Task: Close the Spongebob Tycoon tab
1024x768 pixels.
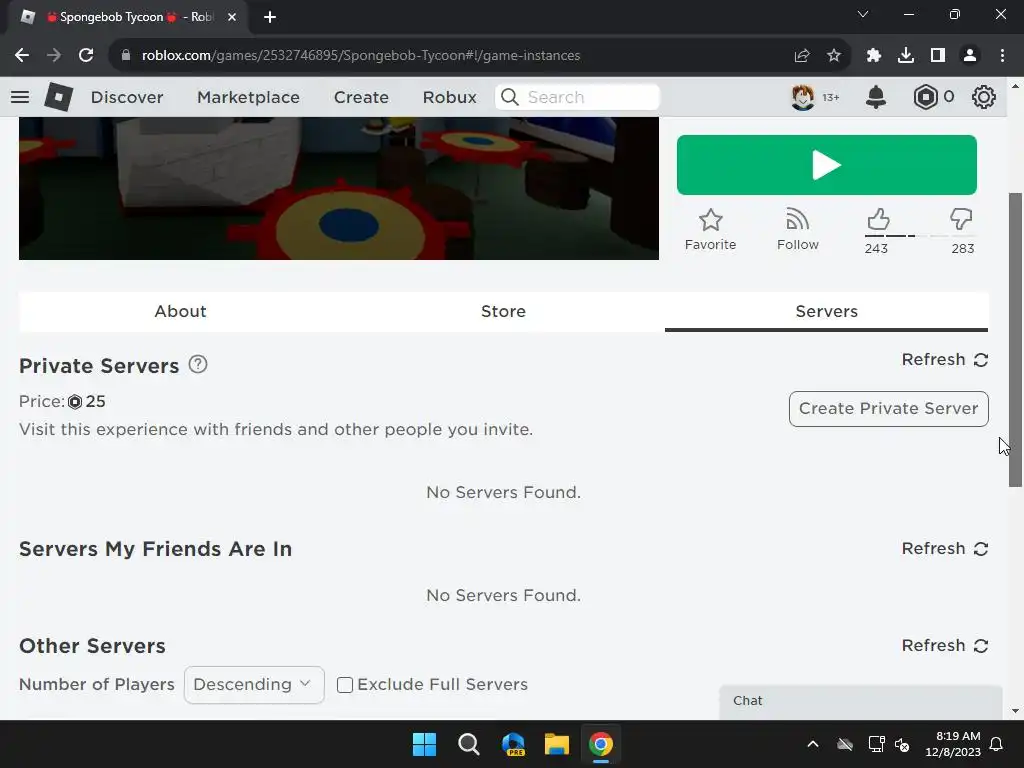Action: click(x=232, y=17)
